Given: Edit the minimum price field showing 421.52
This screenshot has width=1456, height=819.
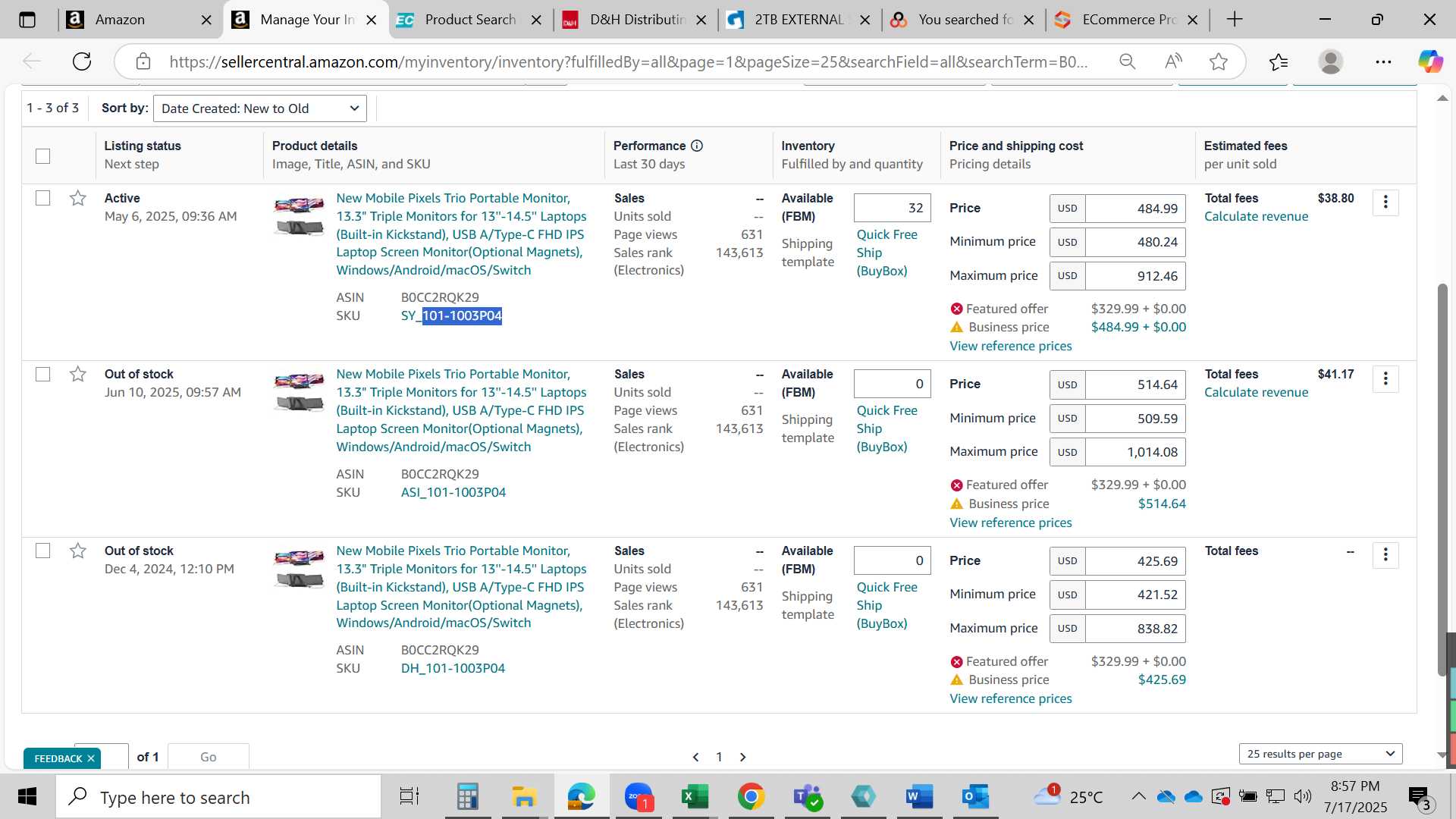Looking at the screenshot, I should pos(1135,595).
